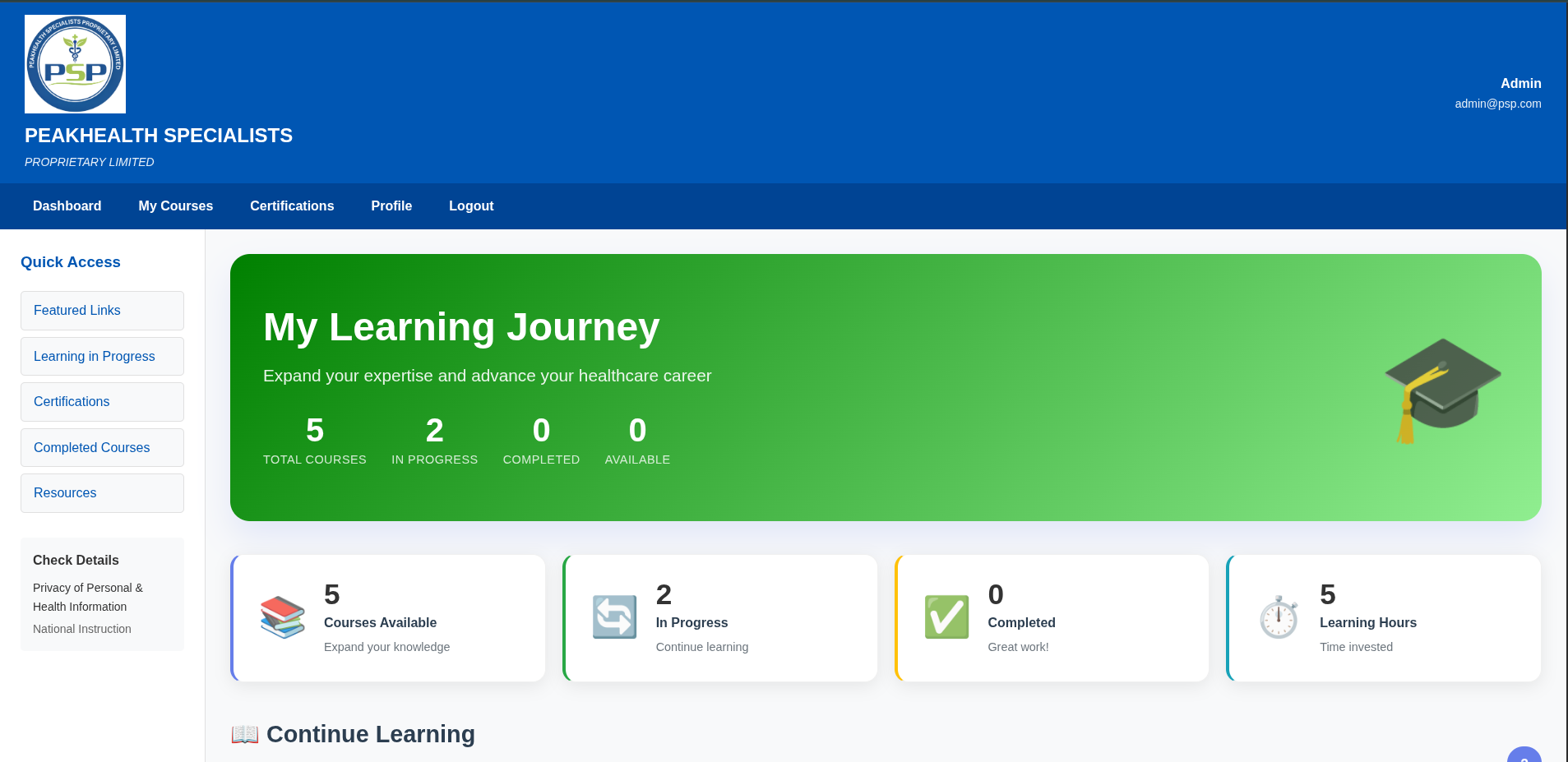Click the open book Continue Learning icon
This screenshot has height=762, width=1568.
tap(245, 734)
